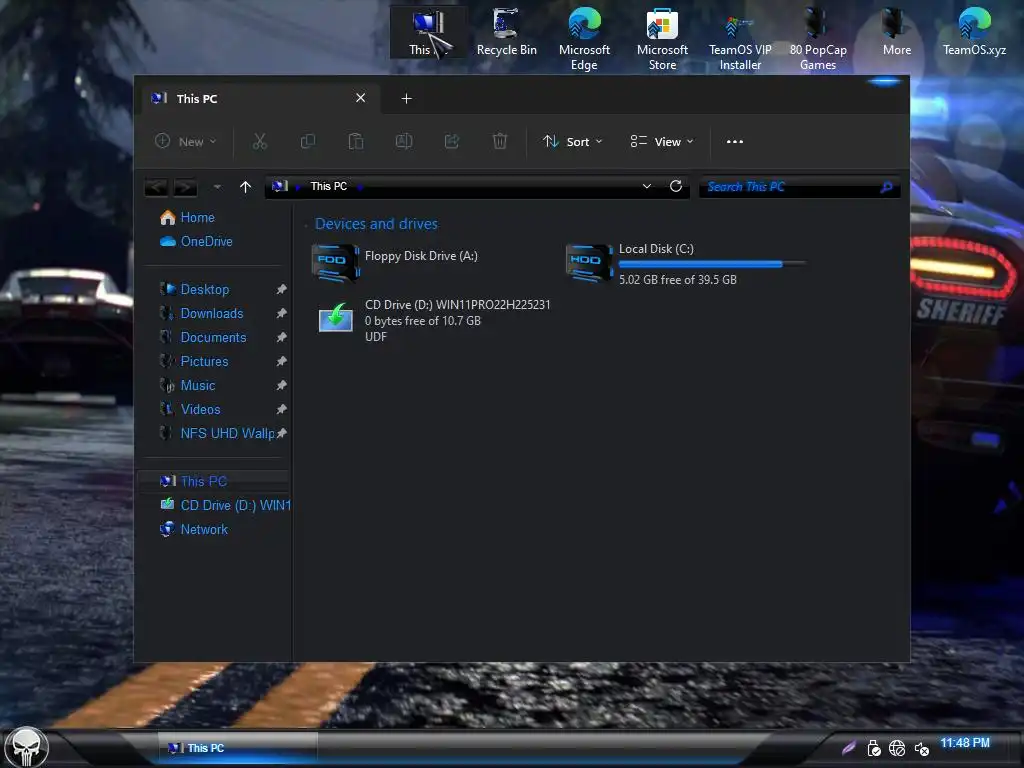Click the pin beside Videos

[x=281, y=409]
